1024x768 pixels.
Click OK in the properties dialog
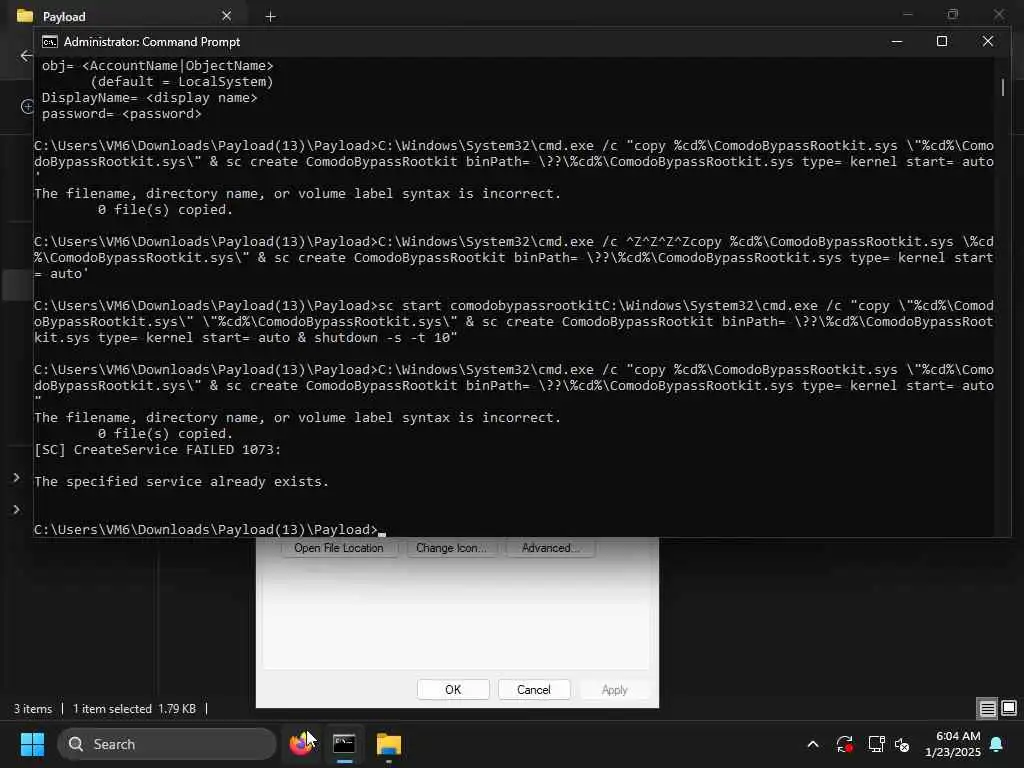click(x=453, y=690)
